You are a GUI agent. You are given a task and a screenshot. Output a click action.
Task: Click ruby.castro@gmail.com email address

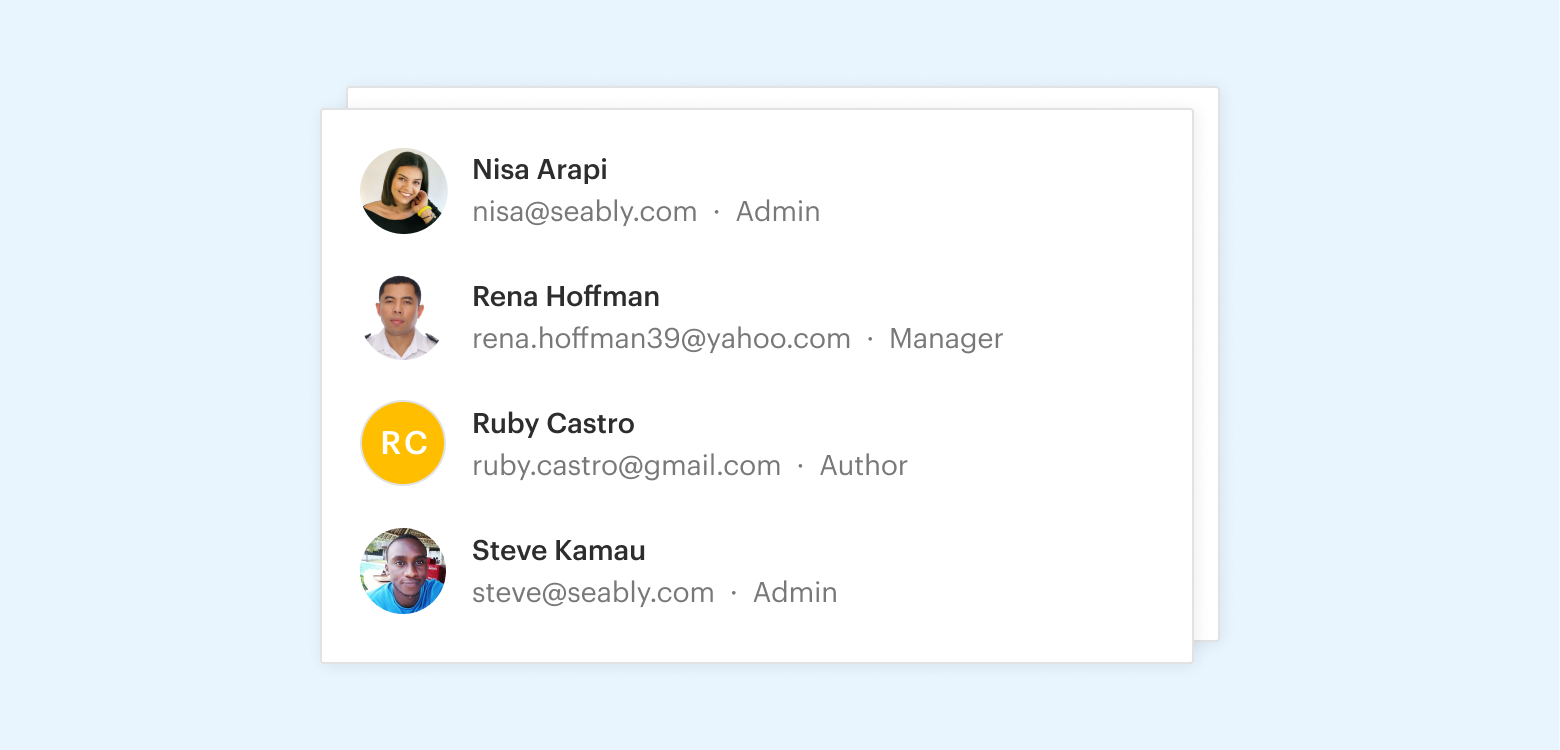click(627, 465)
